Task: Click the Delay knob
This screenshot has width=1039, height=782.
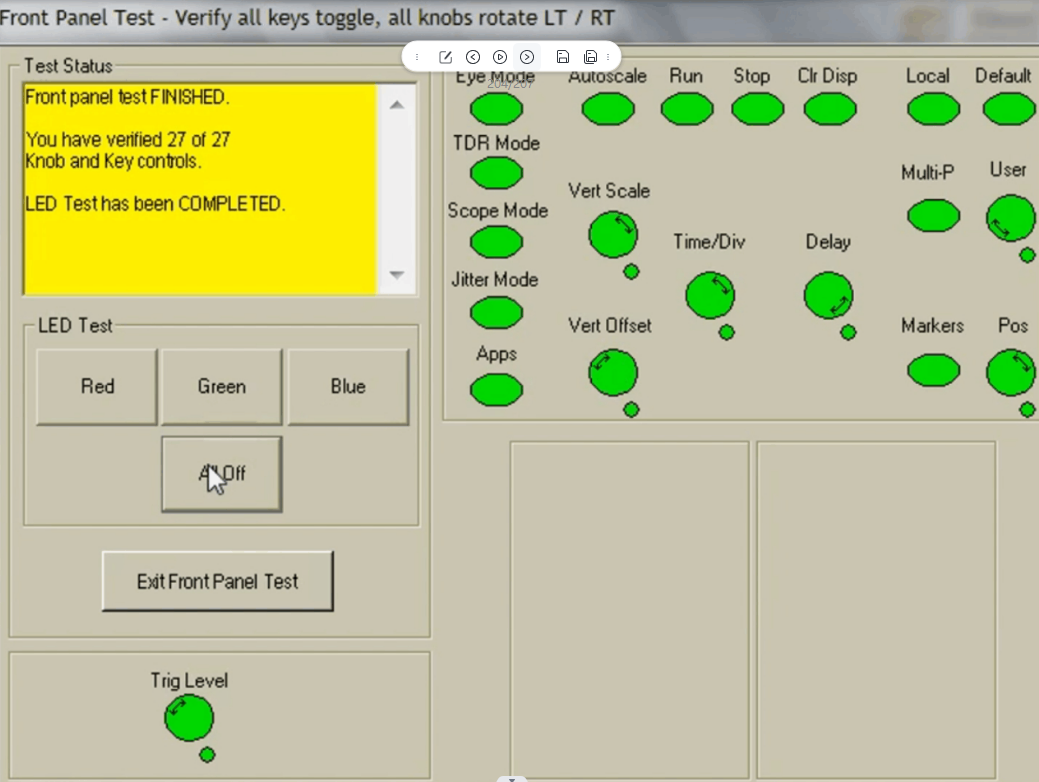Action: point(828,296)
